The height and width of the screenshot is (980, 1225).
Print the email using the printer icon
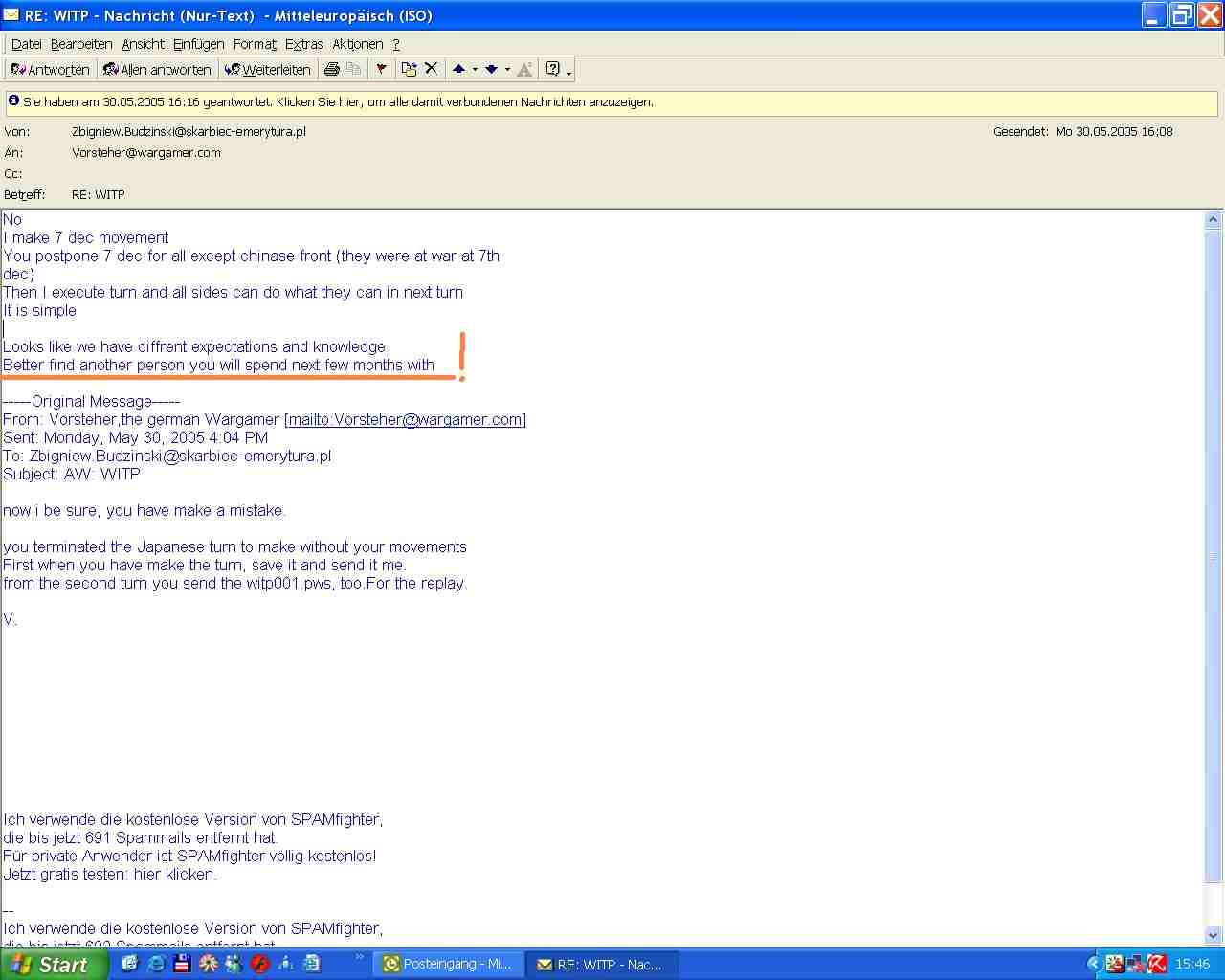tap(332, 69)
